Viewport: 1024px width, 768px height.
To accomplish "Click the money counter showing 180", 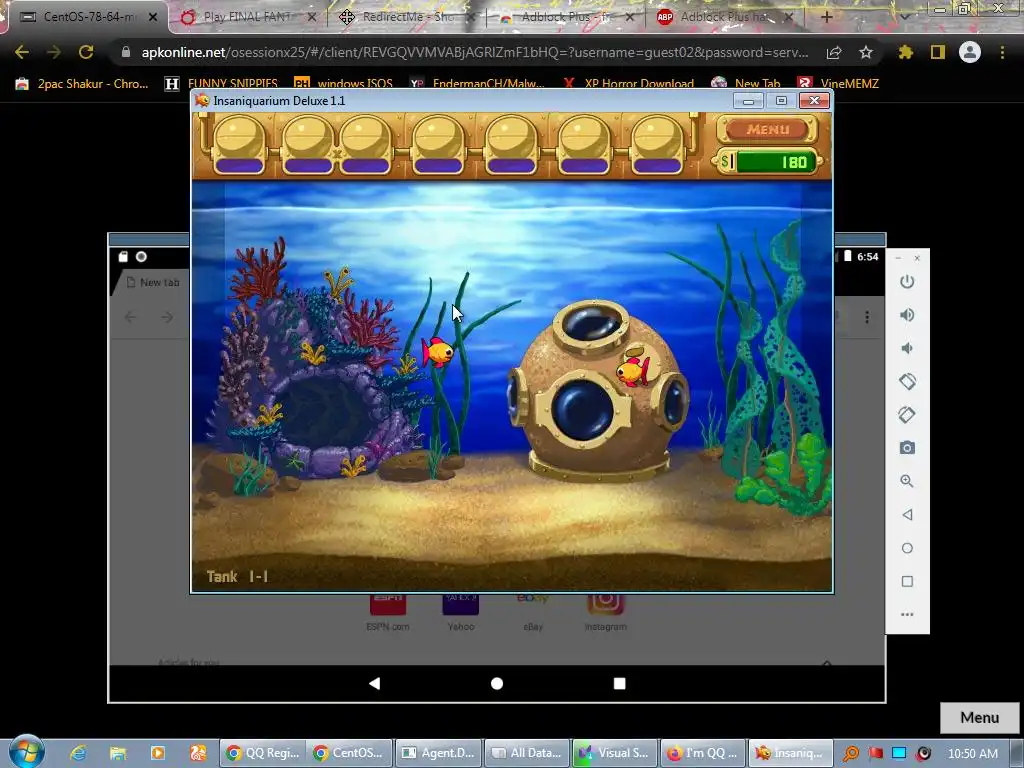I will (x=767, y=161).
